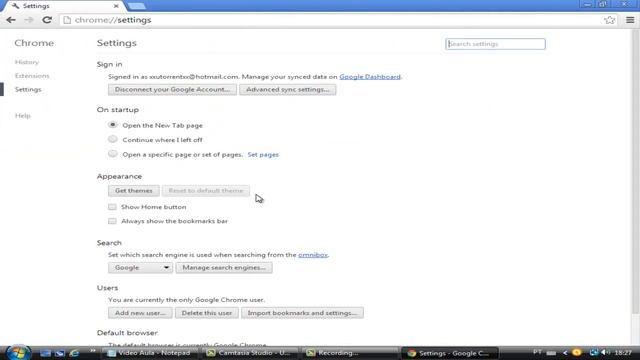This screenshot has width=640, height=360.
Task: Open Advanced sync settings
Action: tap(287, 89)
